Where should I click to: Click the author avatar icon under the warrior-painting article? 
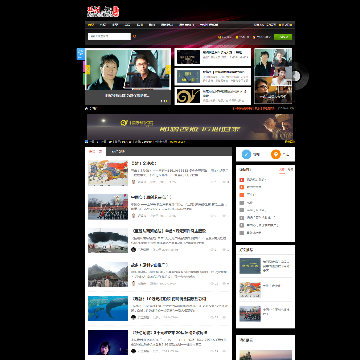pos(133,182)
